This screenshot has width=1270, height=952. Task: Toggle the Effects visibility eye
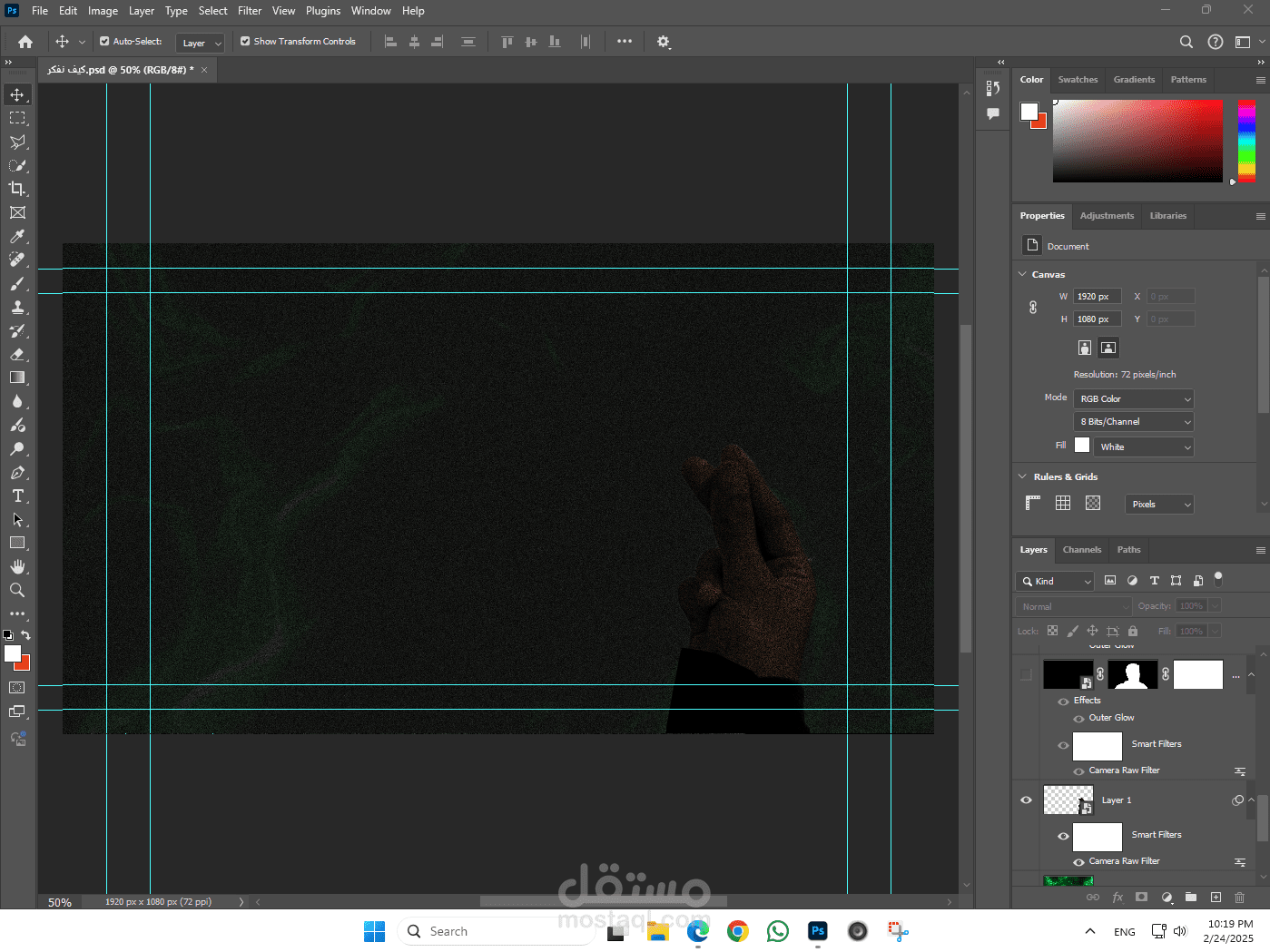click(1063, 701)
